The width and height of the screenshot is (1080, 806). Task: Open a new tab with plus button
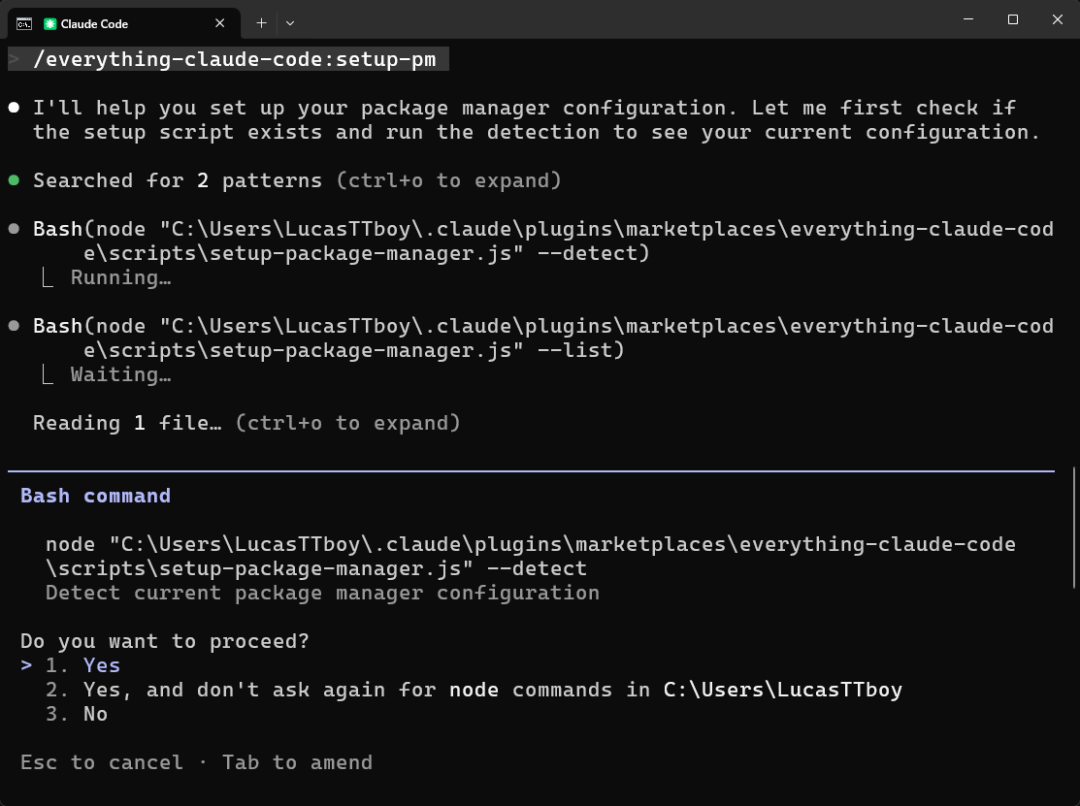tap(261, 22)
